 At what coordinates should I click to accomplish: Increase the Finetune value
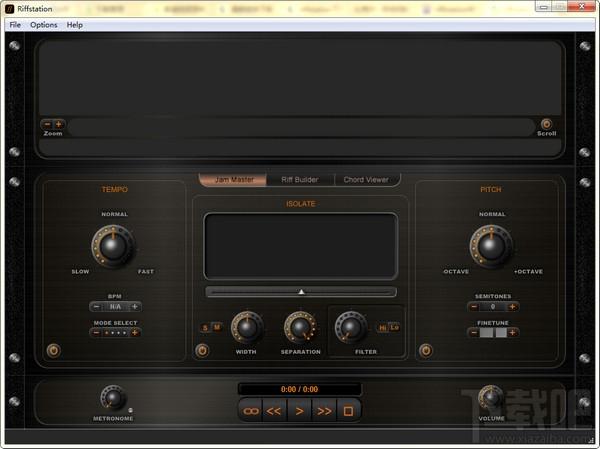tap(512, 333)
